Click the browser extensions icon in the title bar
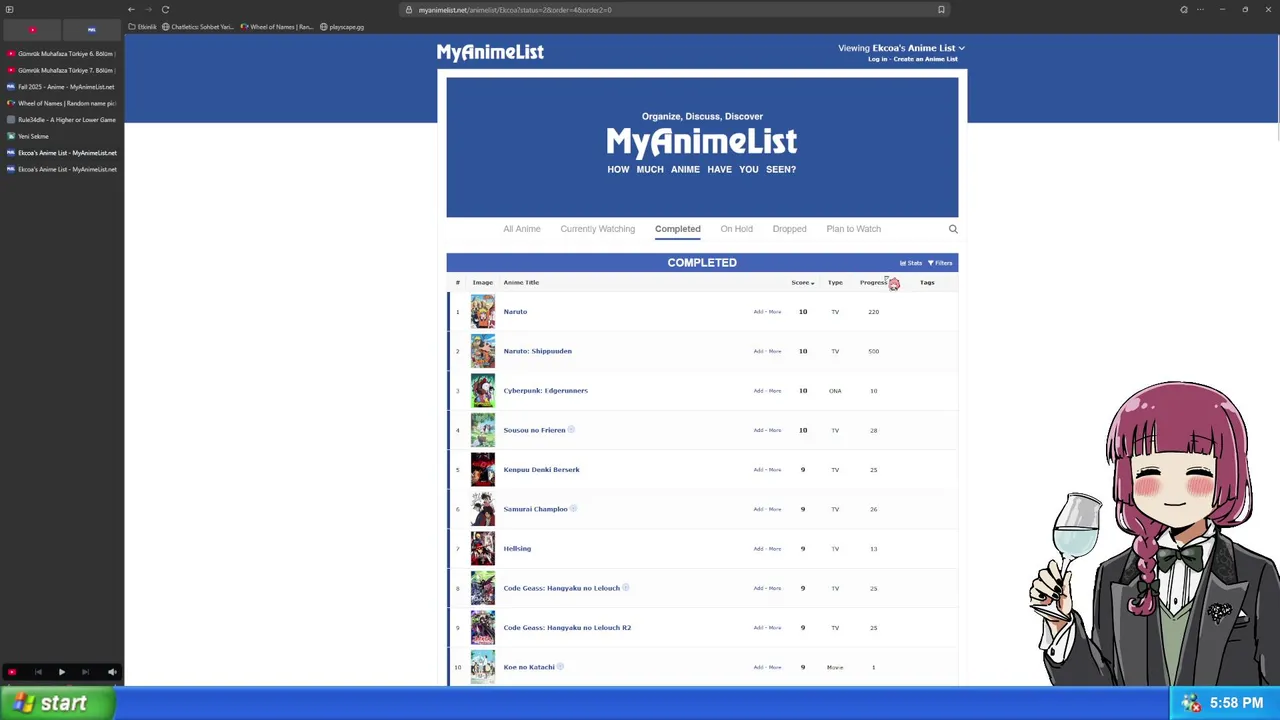The width and height of the screenshot is (1280, 720). click(1184, 10)
